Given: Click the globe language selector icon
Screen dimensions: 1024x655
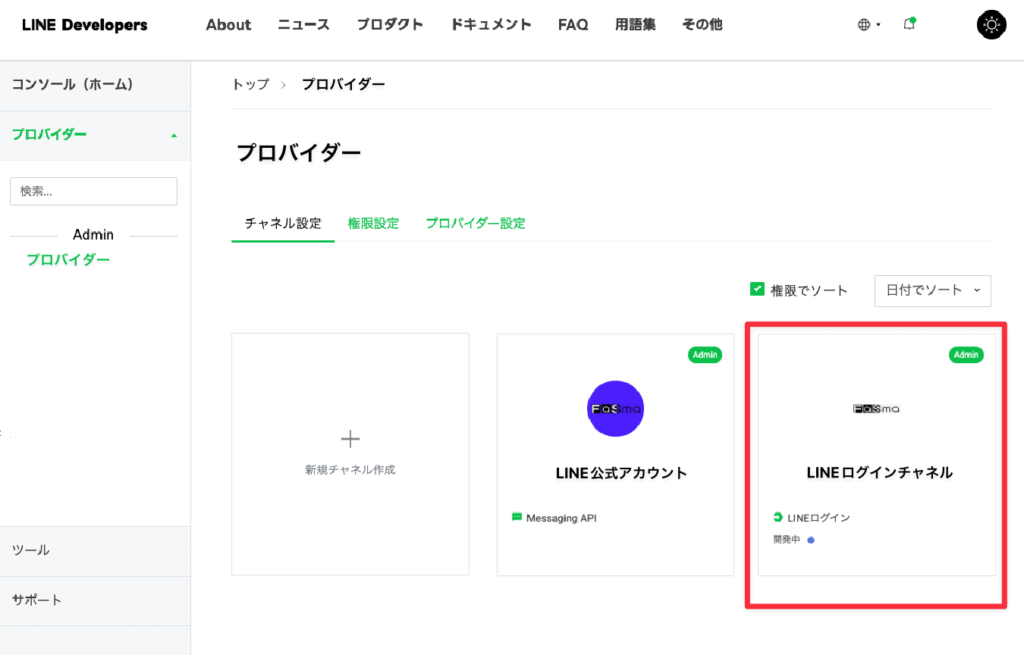Looking at the screenshot, I should 864,25.
